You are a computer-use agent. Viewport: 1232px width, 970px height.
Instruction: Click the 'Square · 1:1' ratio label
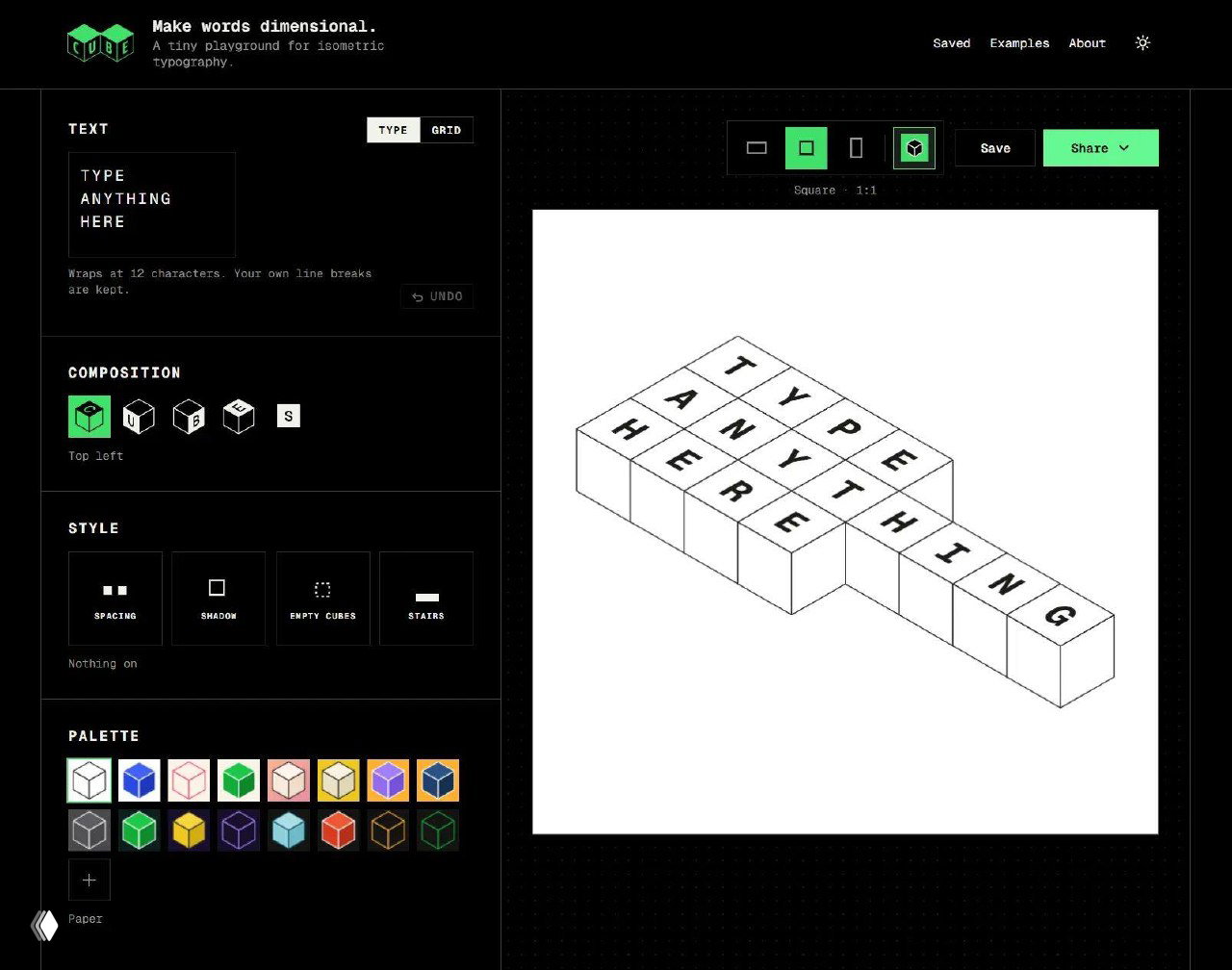(835, 191)
